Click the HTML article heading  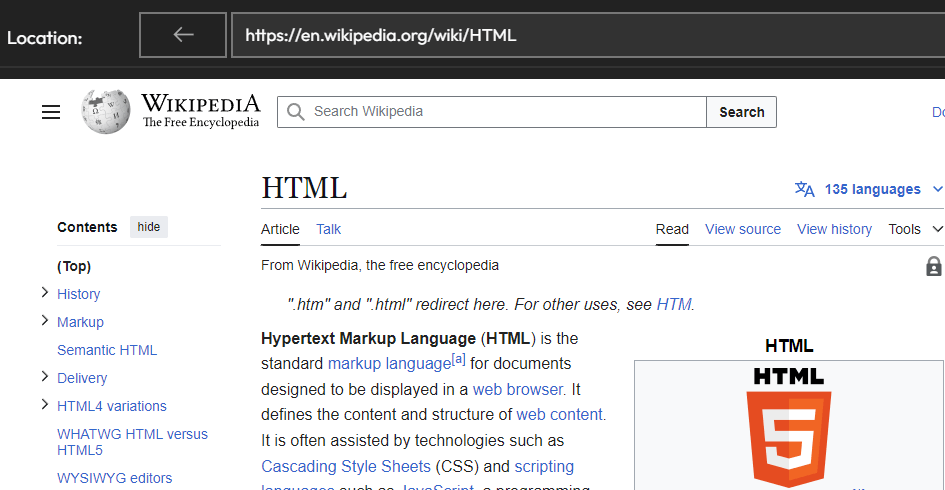tap(304, 188)
